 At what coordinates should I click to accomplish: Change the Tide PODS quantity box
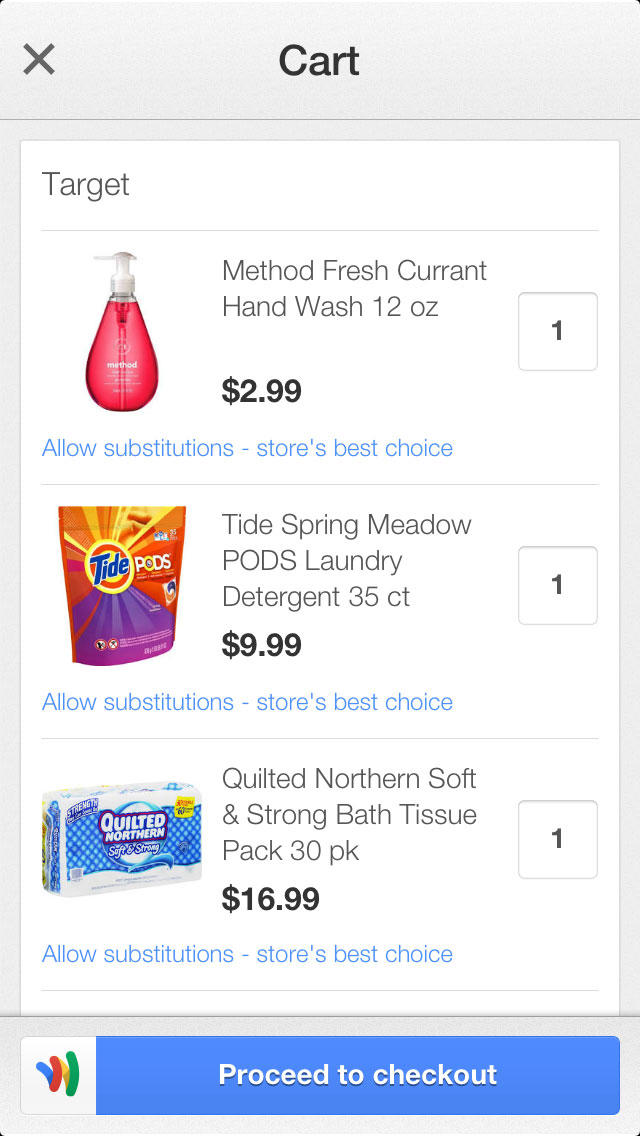point(557,585)
